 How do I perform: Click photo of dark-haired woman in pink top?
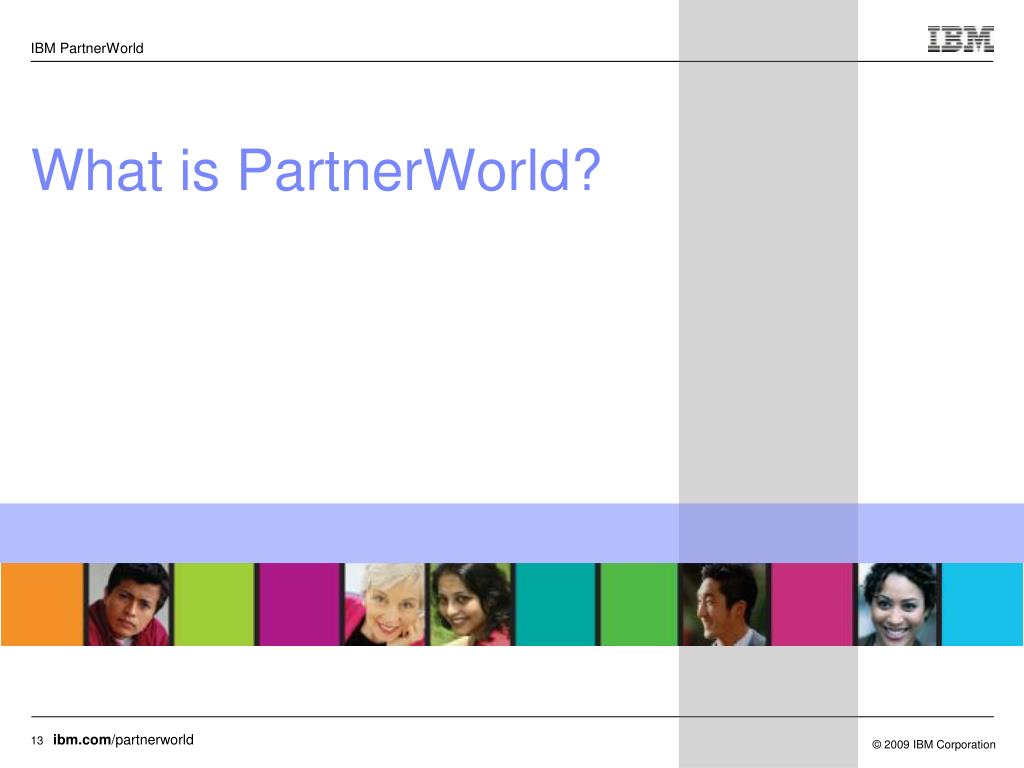pyautogui.click(x=470, y=605)
